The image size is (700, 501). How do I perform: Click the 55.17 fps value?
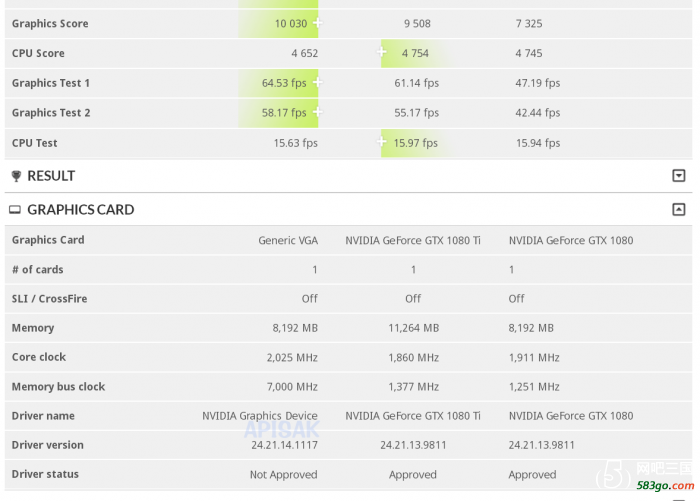click(417, 113)
